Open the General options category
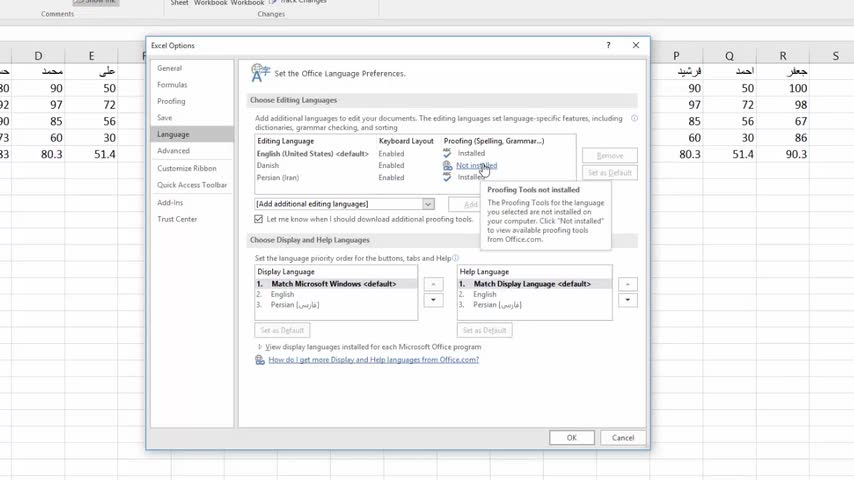Viewport: 854px width, 480px height. [169, 68]
